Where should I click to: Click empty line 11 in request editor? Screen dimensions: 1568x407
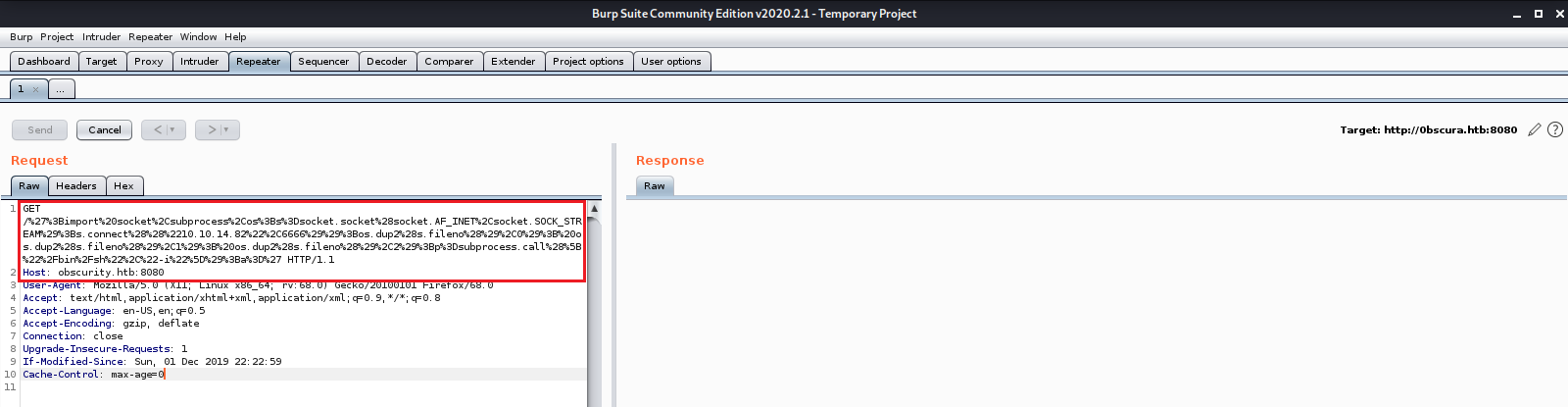coord(303,387)
